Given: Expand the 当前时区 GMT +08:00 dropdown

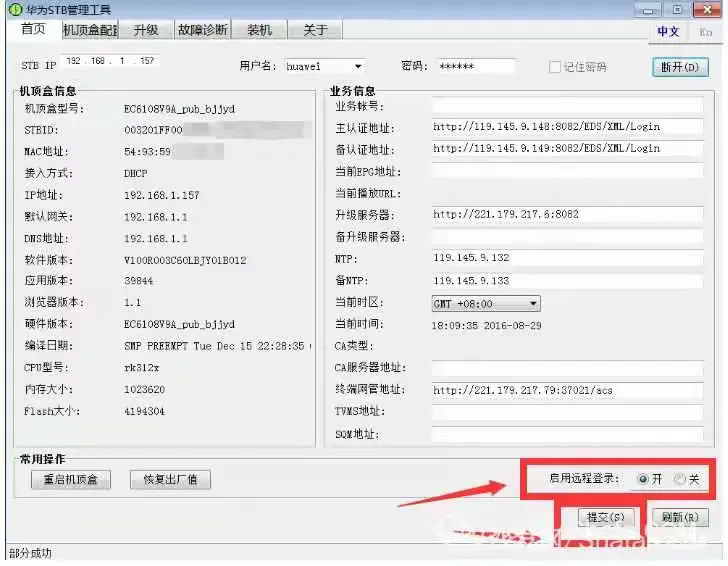Looking at the screenshot, I should (x=532, y=303).
